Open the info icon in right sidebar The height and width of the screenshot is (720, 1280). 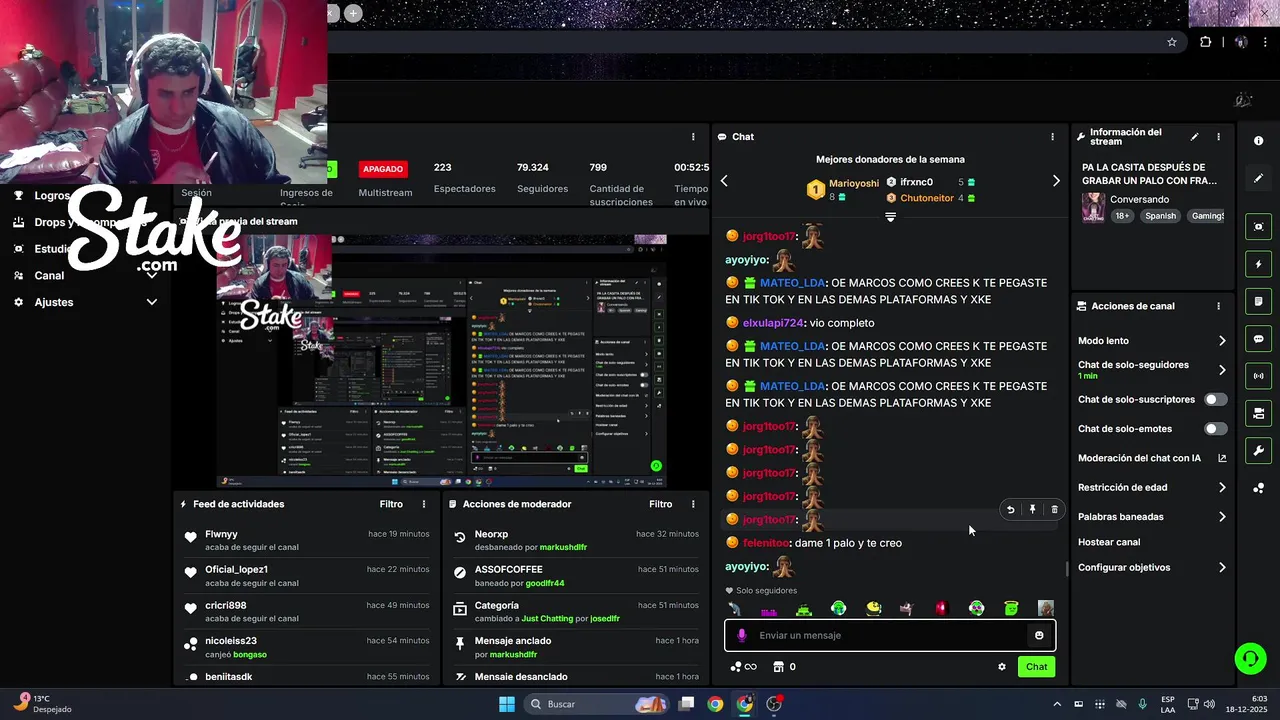click(x=1258, y=141)
